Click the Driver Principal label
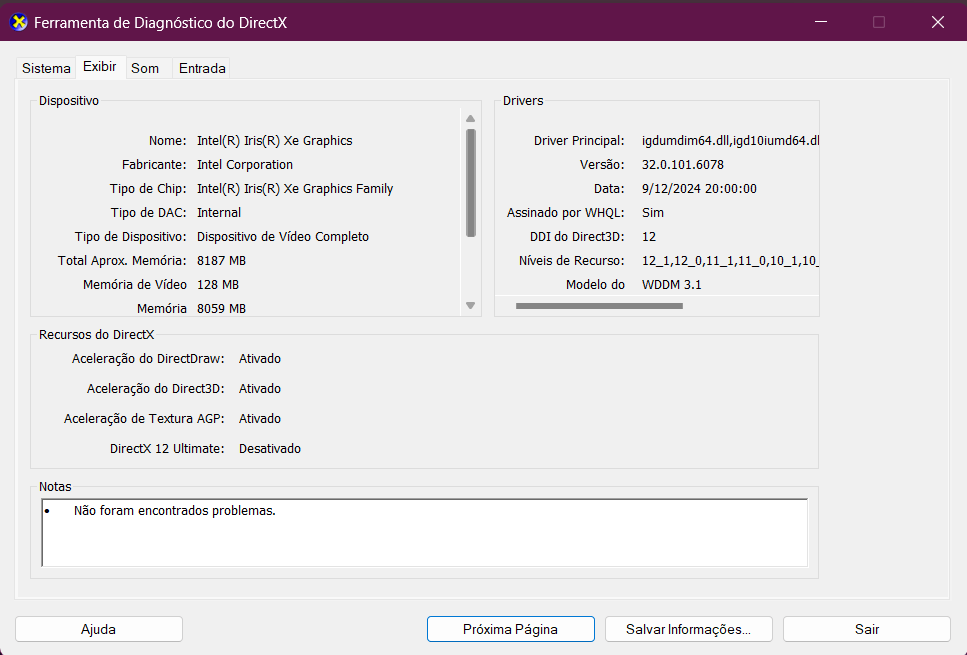This screenshot has height=655, width=967. coord(578,141)
